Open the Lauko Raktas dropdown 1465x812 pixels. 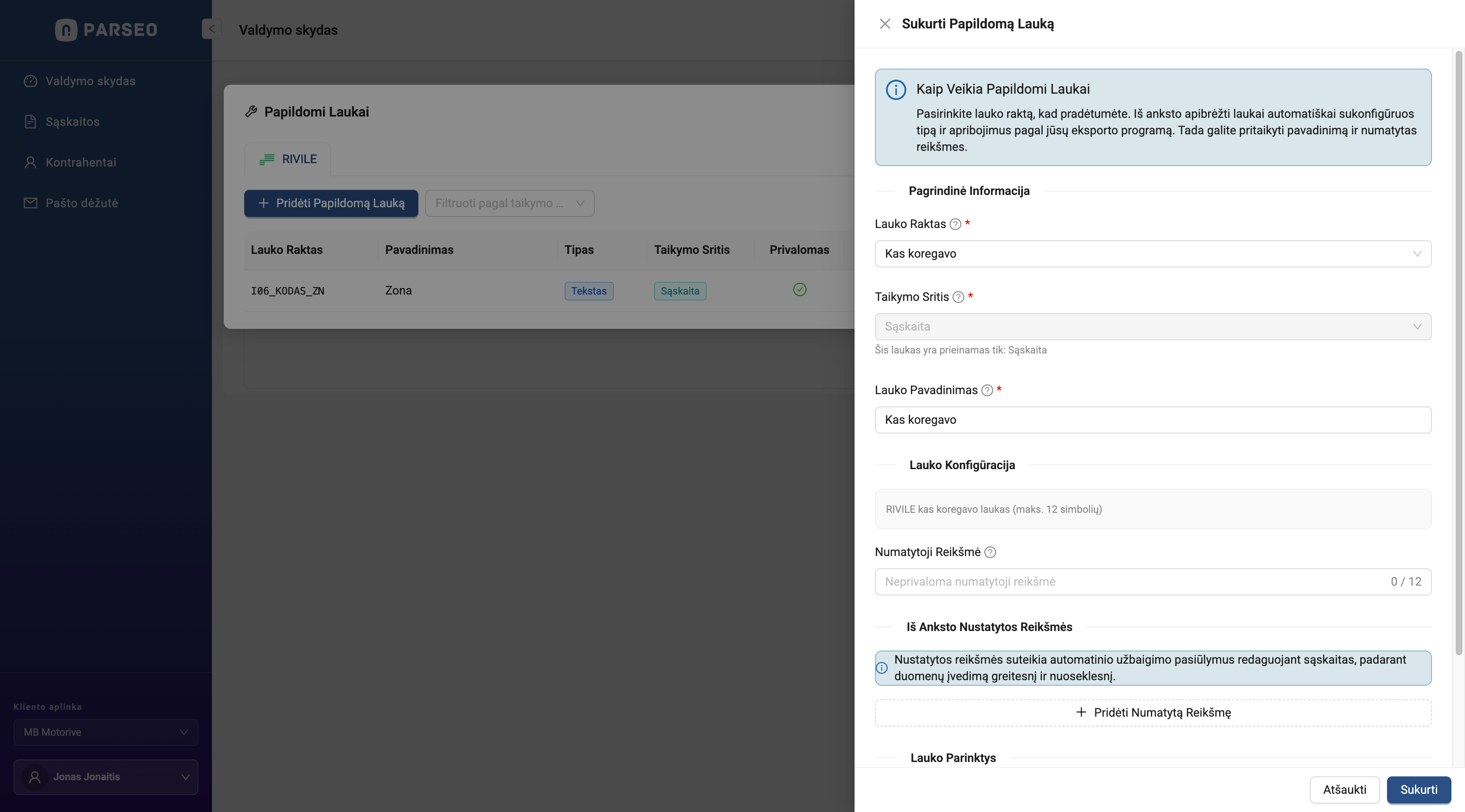1152,253
